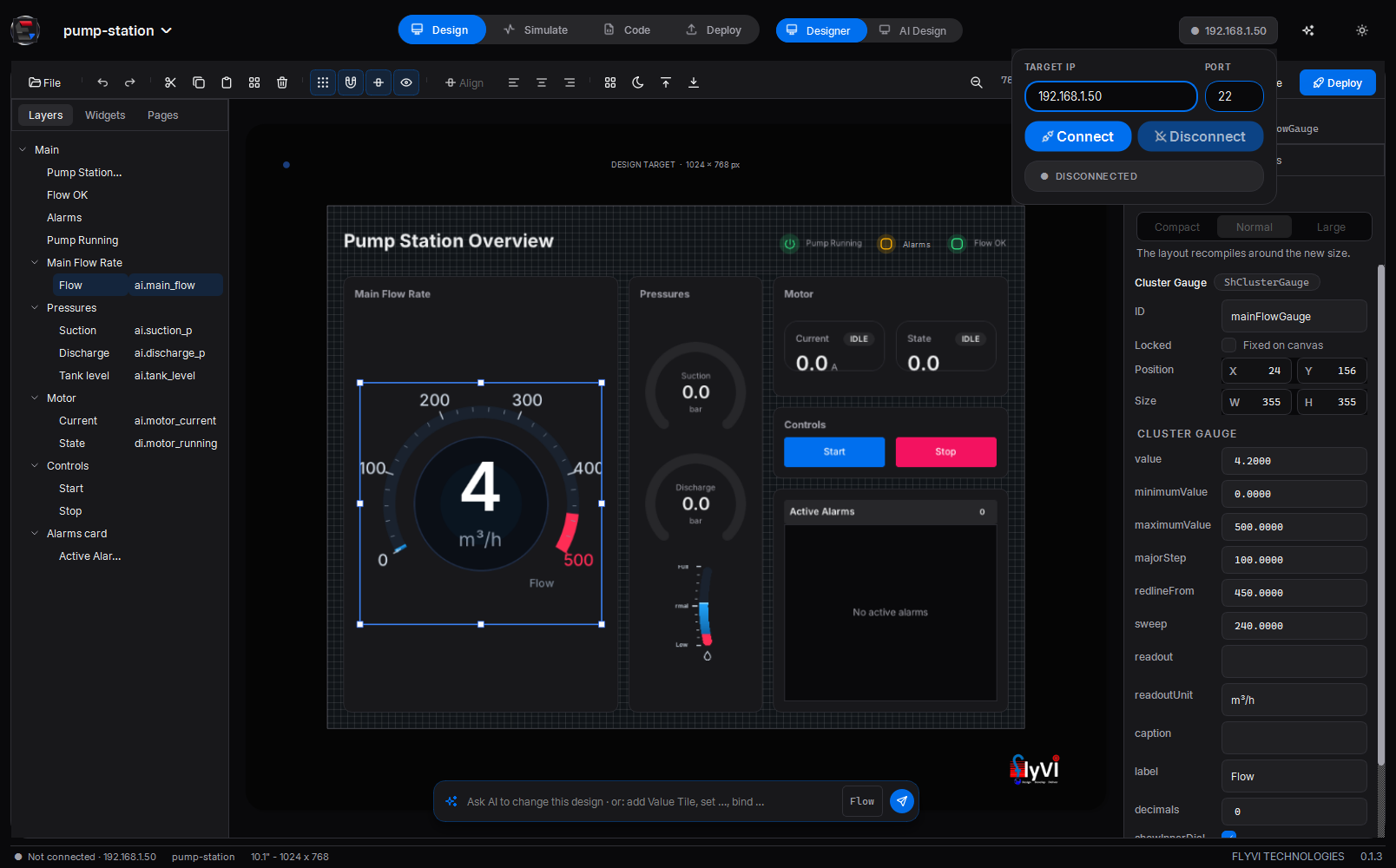Screen dimensions: 1396x868
Task: Copy the selected widget
Action: click(199, 82)
